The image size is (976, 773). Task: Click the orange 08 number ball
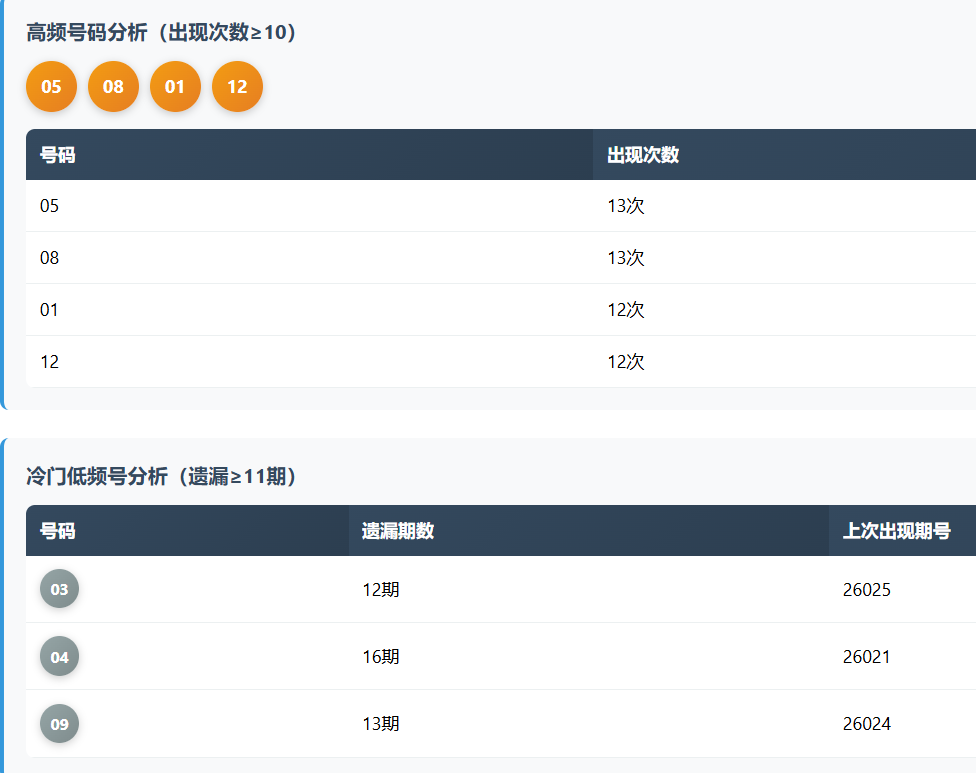click(x=113, y=87)
